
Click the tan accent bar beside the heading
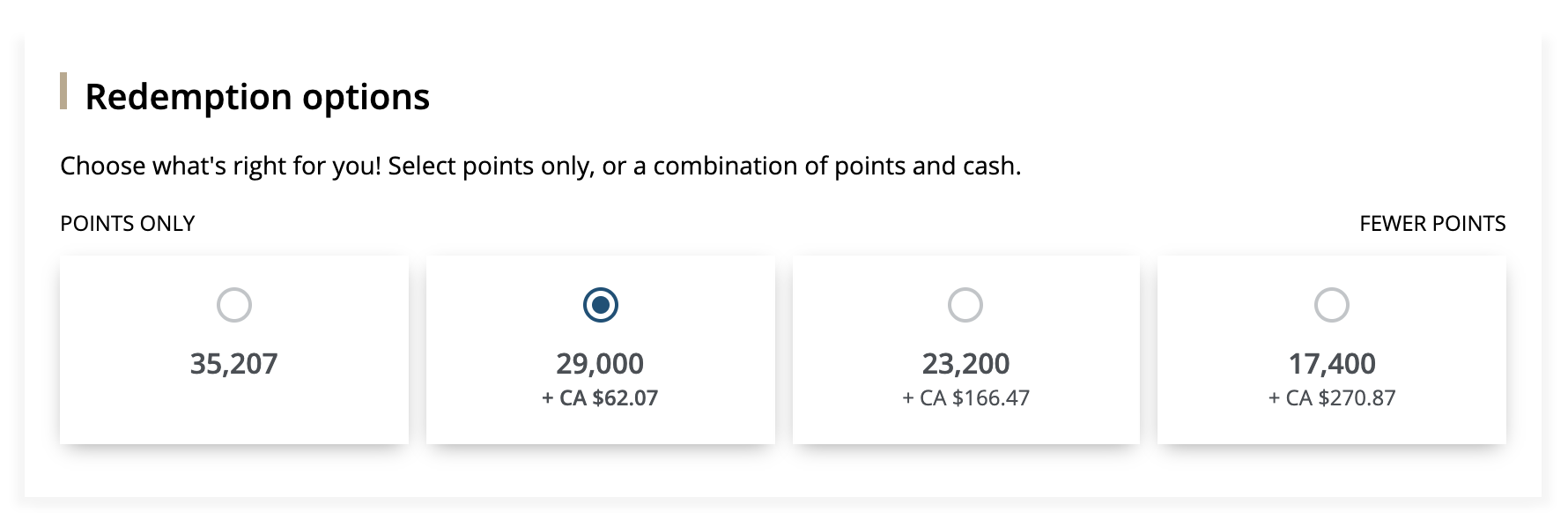(x=63, y=92)
